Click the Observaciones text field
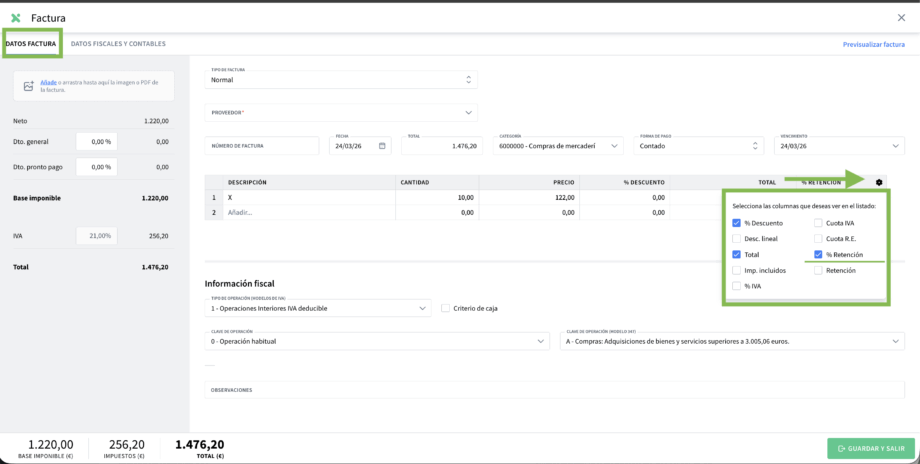Image resolution: width=920 pixels, height=464 pixels. 554,390
